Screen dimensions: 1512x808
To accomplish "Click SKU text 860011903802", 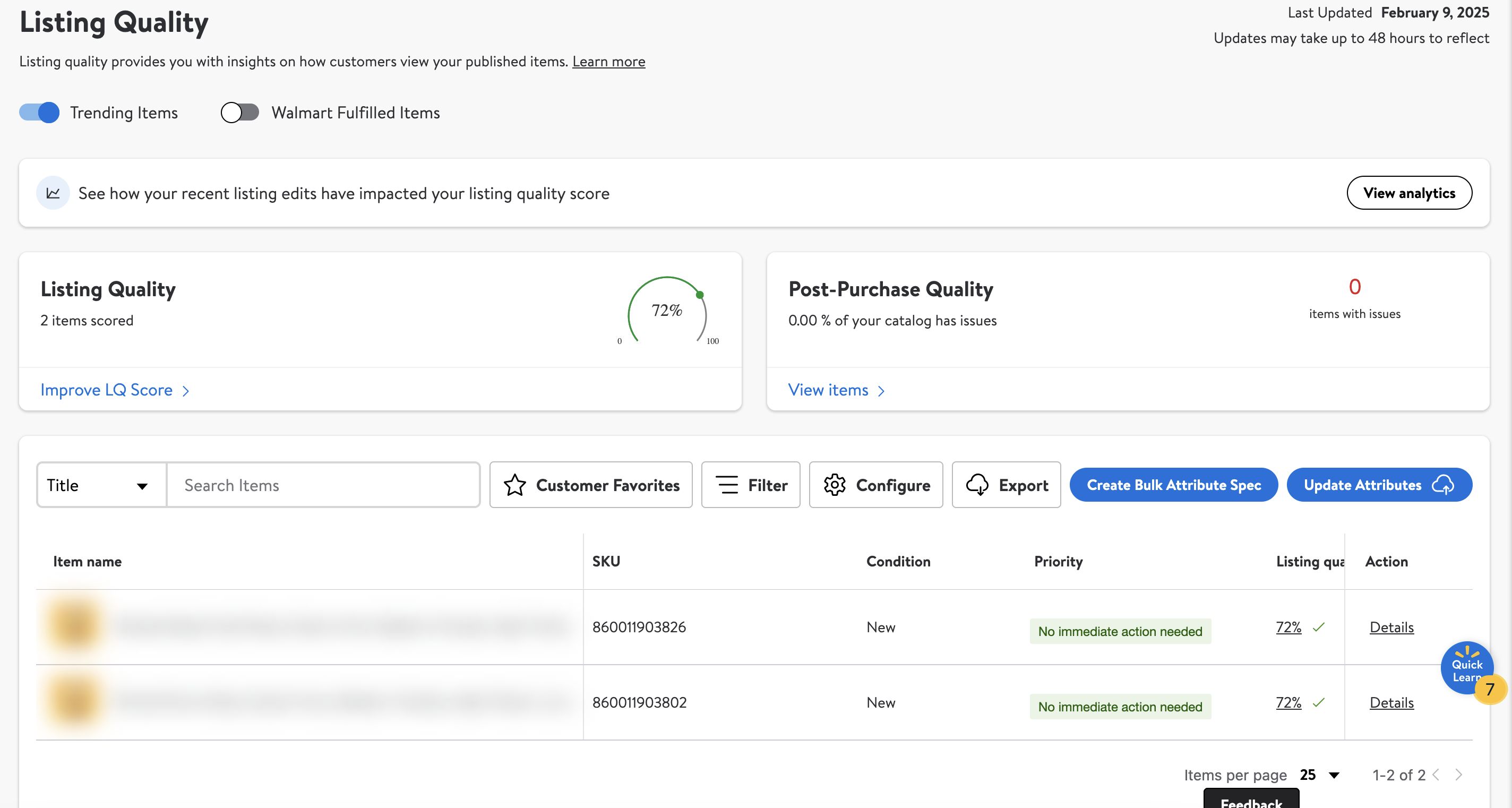I will click(639, 702).
